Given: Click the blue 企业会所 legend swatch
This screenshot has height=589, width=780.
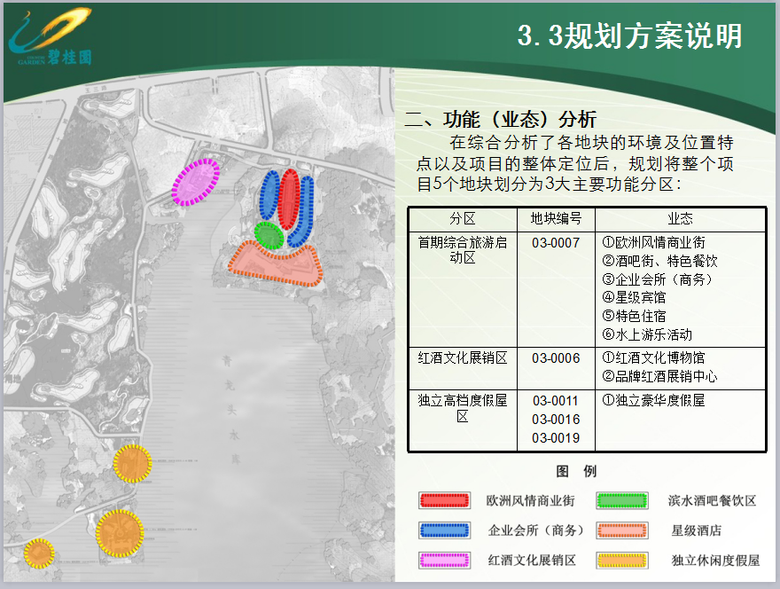Looking at the screenshot, I should tap(445, 530).
